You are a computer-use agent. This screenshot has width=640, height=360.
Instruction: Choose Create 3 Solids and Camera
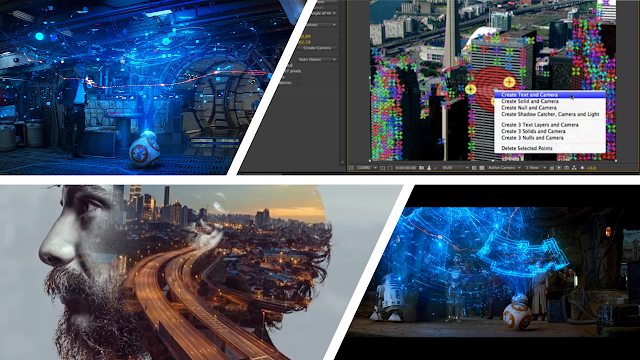549,131
